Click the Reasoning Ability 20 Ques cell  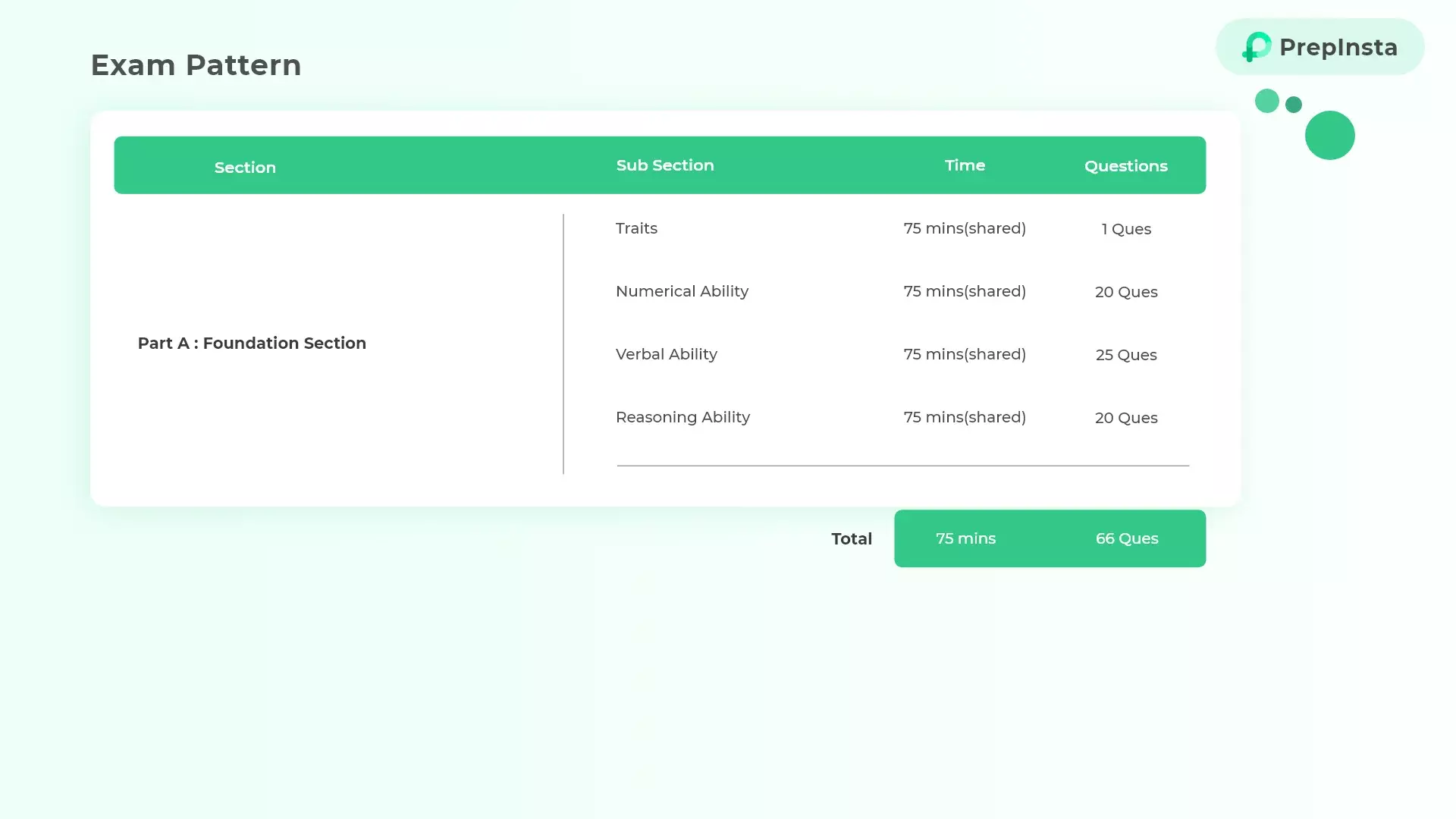(1126, 418)
